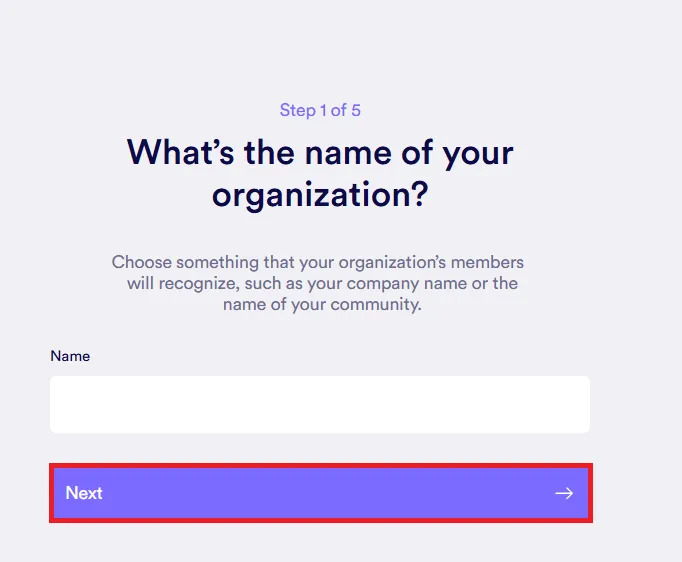Click the "will recognize, such as your company" line

point(322,283)
